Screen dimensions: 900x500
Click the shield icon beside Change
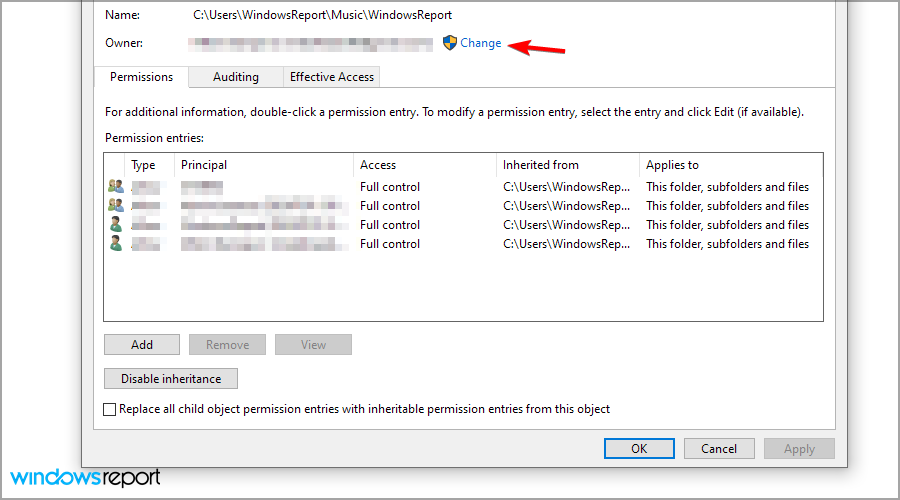450,43
